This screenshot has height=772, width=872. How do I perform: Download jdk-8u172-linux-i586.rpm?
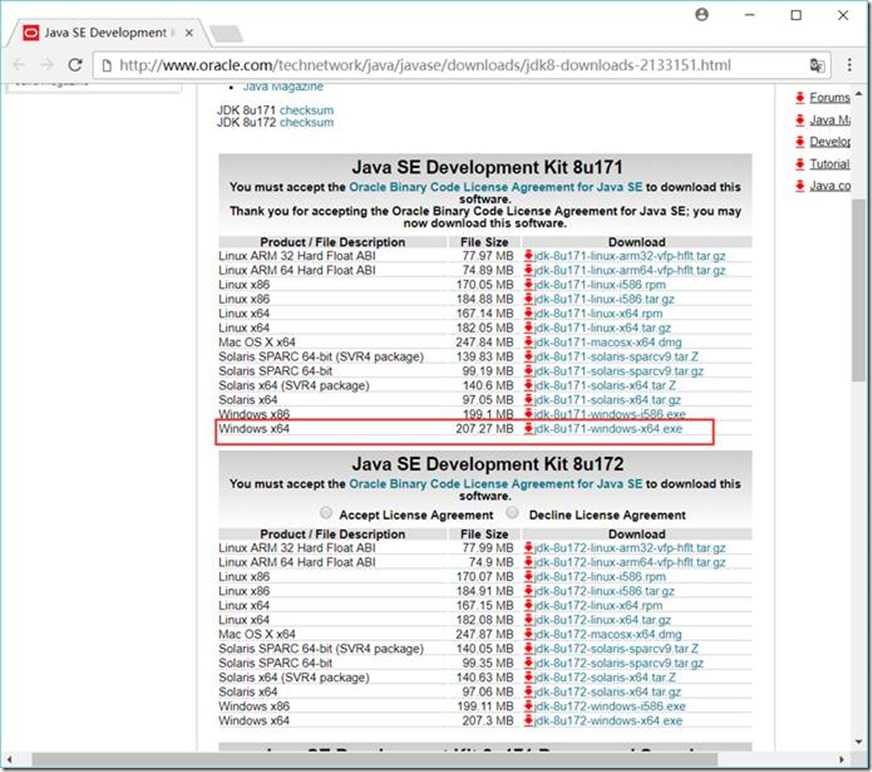pos(600,577)
